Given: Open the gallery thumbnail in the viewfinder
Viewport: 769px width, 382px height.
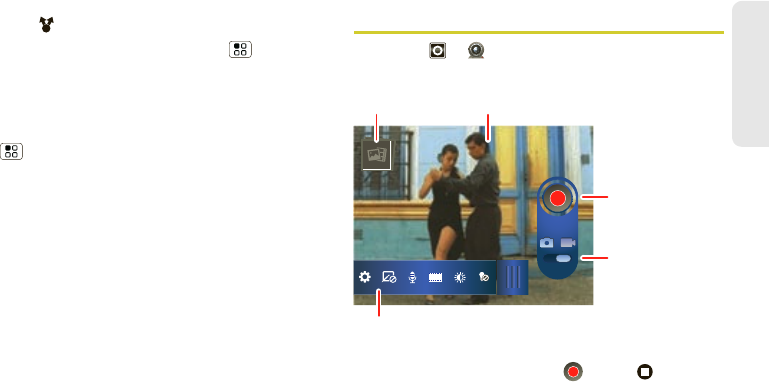Looking at the screenshot, I should click(x=377, y=155).
